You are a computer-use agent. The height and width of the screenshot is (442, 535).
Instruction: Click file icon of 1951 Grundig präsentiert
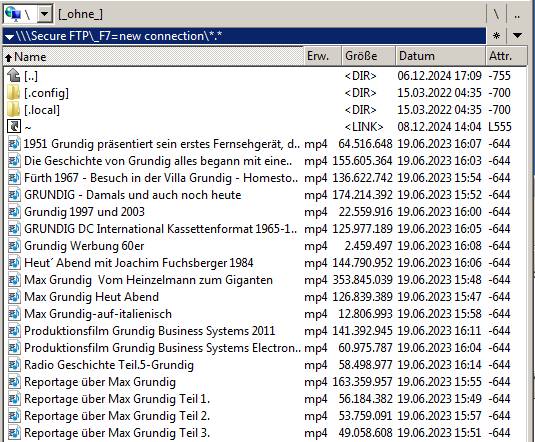pyautogui.click(x=14, y=144)
